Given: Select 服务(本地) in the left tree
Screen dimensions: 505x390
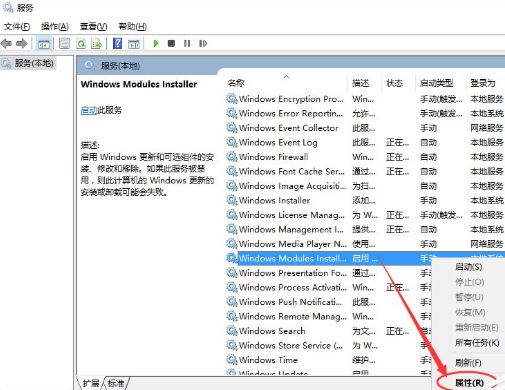Looking at the screenshot, I should click(x=33, y=63).
